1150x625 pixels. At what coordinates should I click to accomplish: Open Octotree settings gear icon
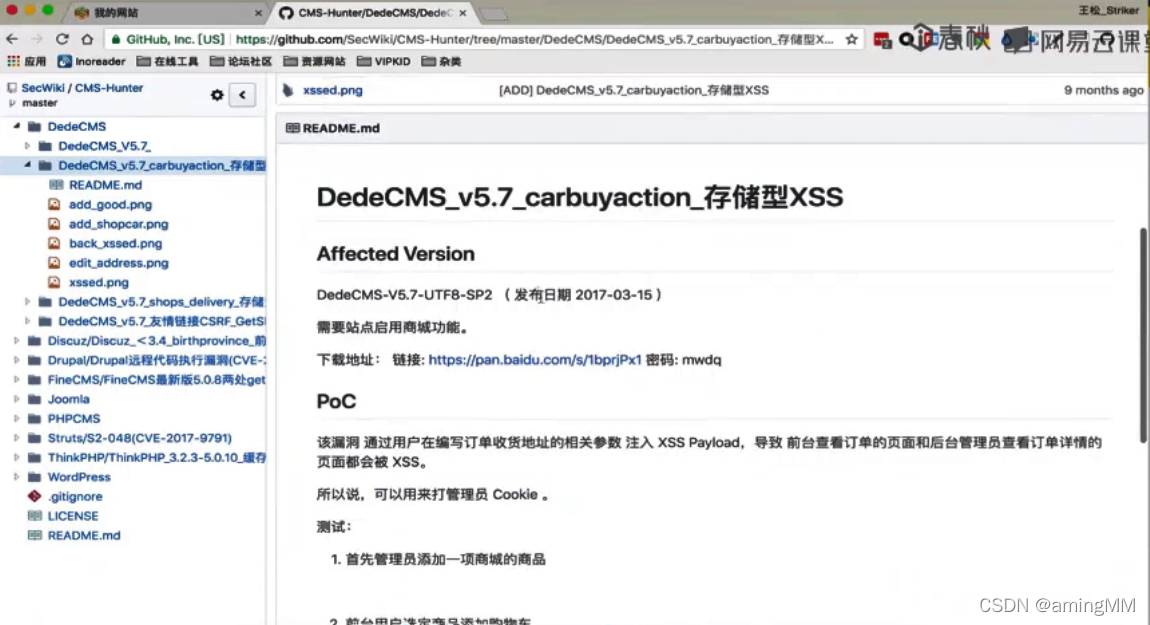217,95
